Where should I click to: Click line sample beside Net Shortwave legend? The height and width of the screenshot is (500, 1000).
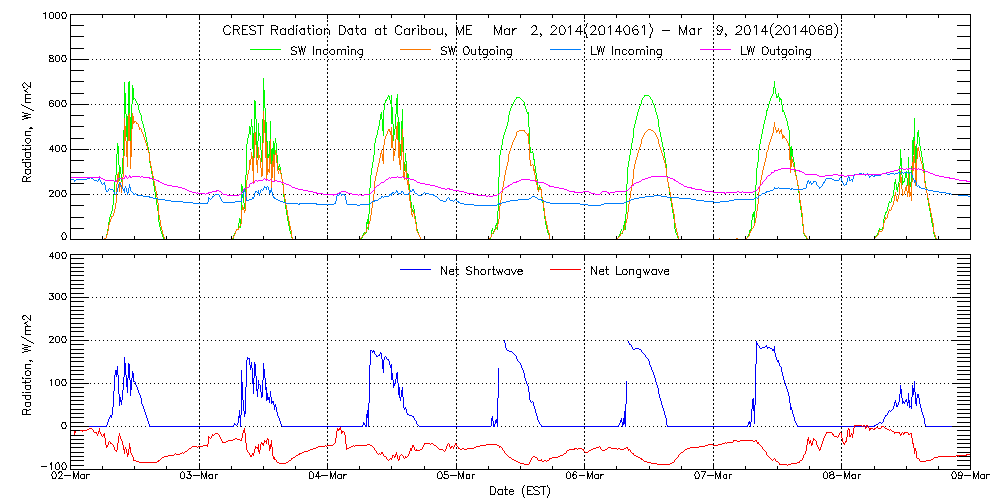[415, 271]
